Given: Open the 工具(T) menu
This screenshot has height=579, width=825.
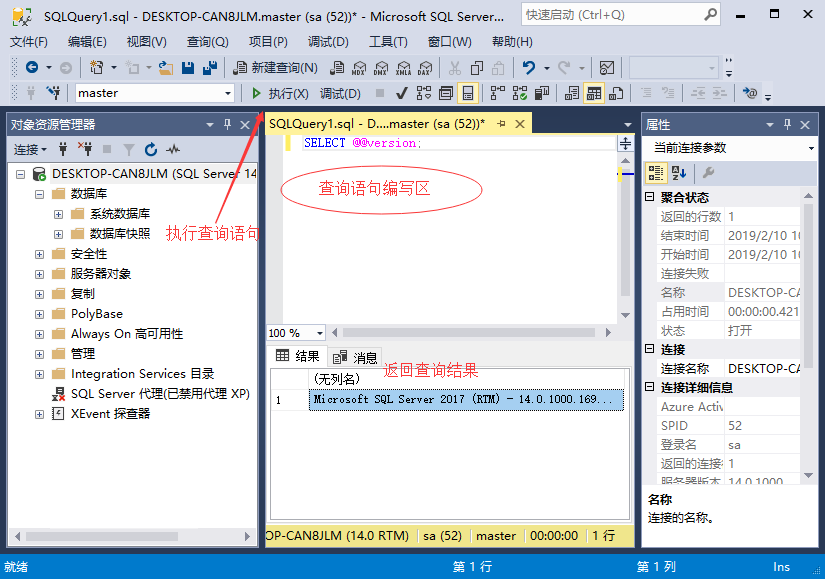Looking at the screenshot, I should click(x=388, y=42).
